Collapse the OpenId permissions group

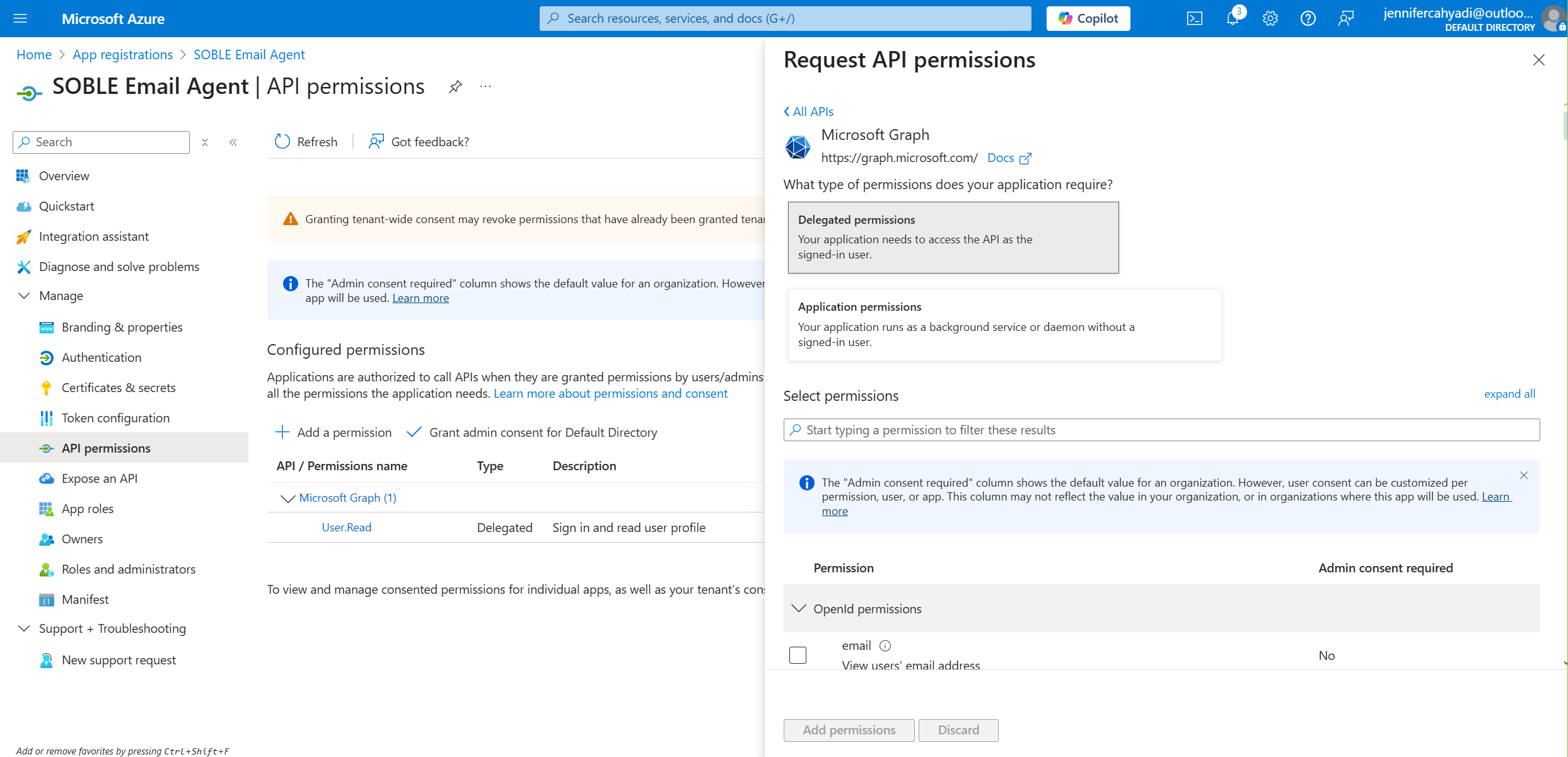pos(798,608)
